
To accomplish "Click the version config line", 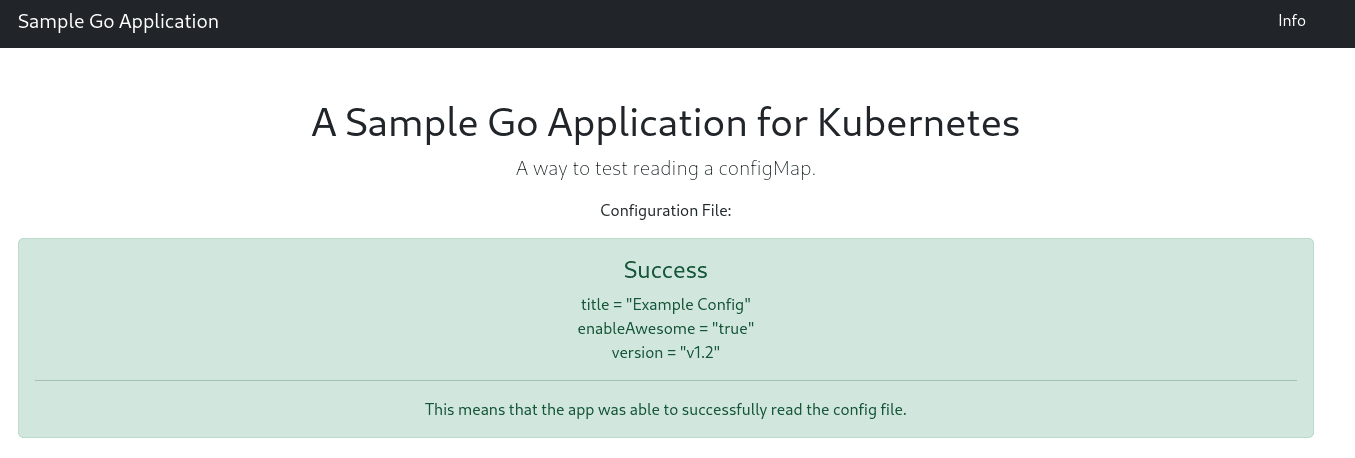I will (665, 353).
